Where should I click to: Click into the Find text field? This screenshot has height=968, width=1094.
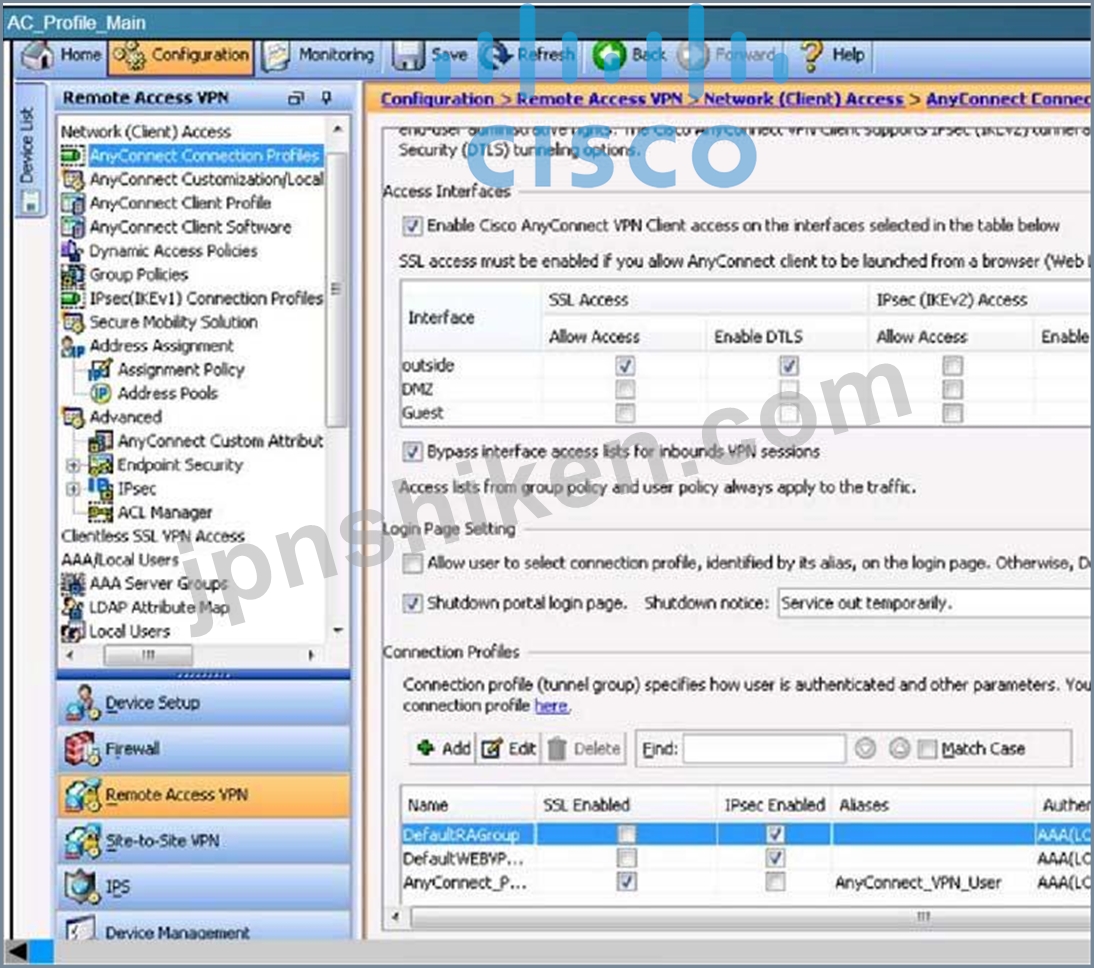coord(764,749)
